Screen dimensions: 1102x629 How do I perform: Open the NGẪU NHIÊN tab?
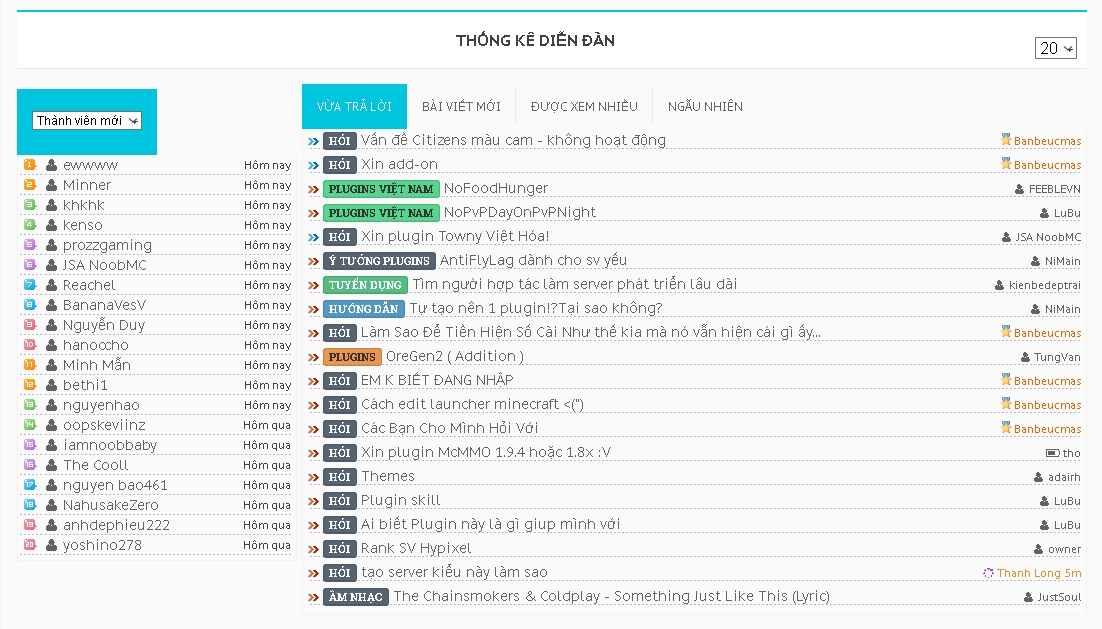click(705, 107)
